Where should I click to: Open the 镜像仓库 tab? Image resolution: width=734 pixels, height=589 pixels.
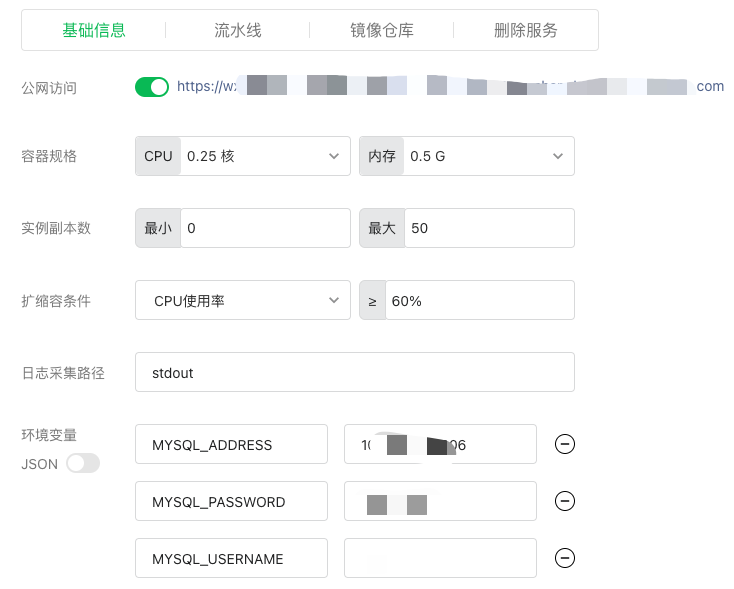(382, 30)
